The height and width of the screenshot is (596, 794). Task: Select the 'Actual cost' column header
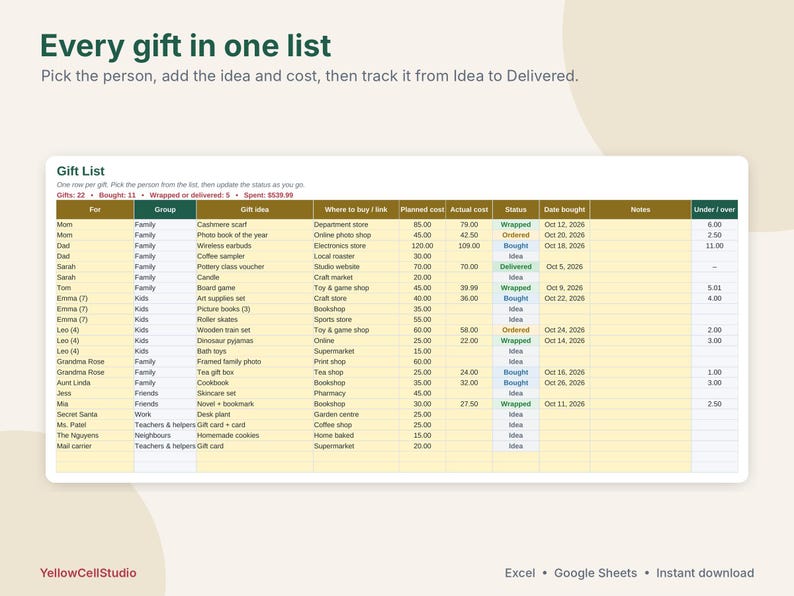[469, 210]
